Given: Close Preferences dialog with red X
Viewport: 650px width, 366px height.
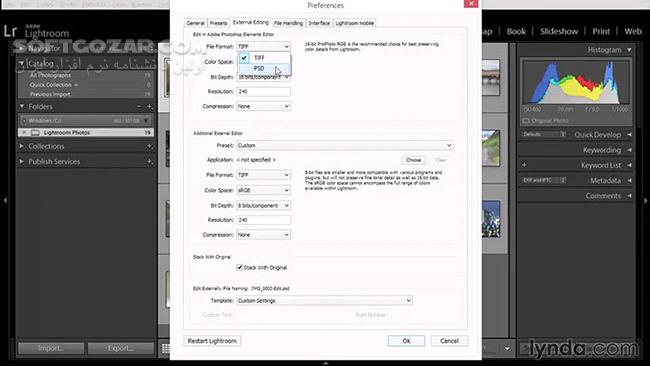Looking at the screenshot, I should click(471, 4).
